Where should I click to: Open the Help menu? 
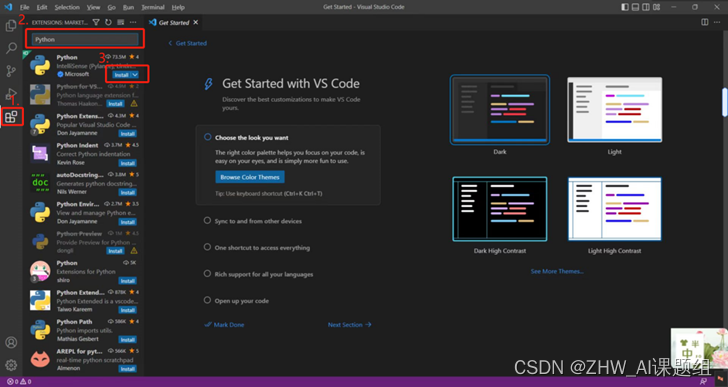point(178,7)
